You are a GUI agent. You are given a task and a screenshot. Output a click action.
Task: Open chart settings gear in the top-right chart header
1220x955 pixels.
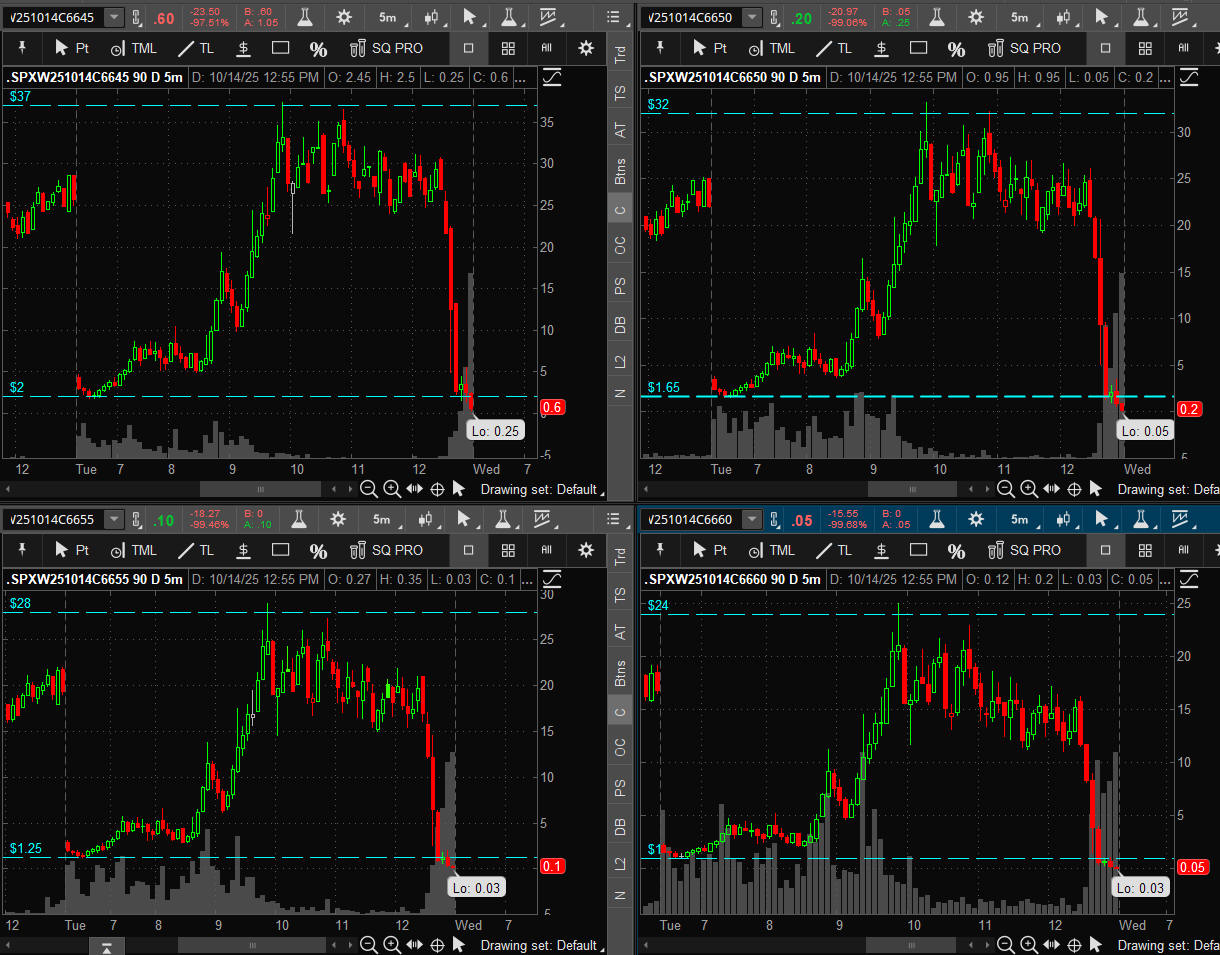pyautogui.click(x=976, y=17)
